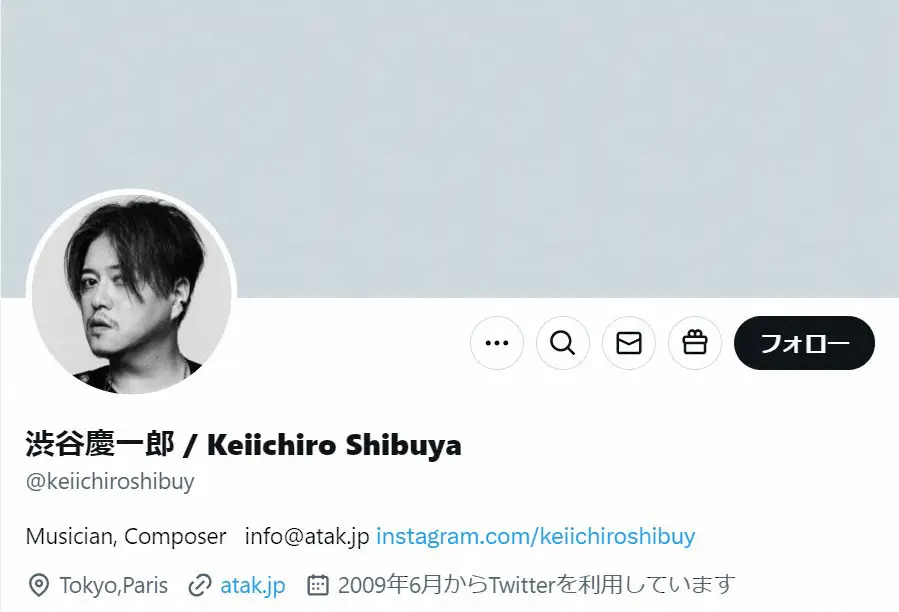Open the circular profile photo
899x612 pixels.
(x=131, y=294)
